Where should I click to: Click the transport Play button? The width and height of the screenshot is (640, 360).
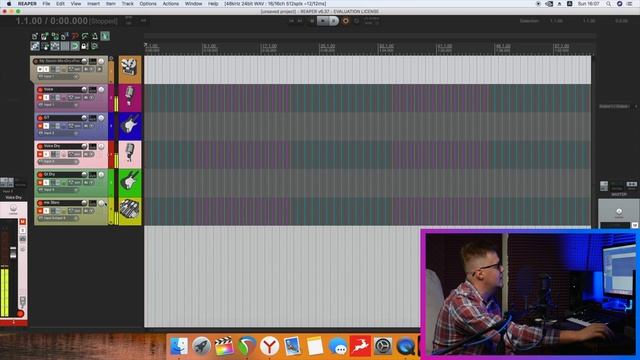[x=322, y=21]
